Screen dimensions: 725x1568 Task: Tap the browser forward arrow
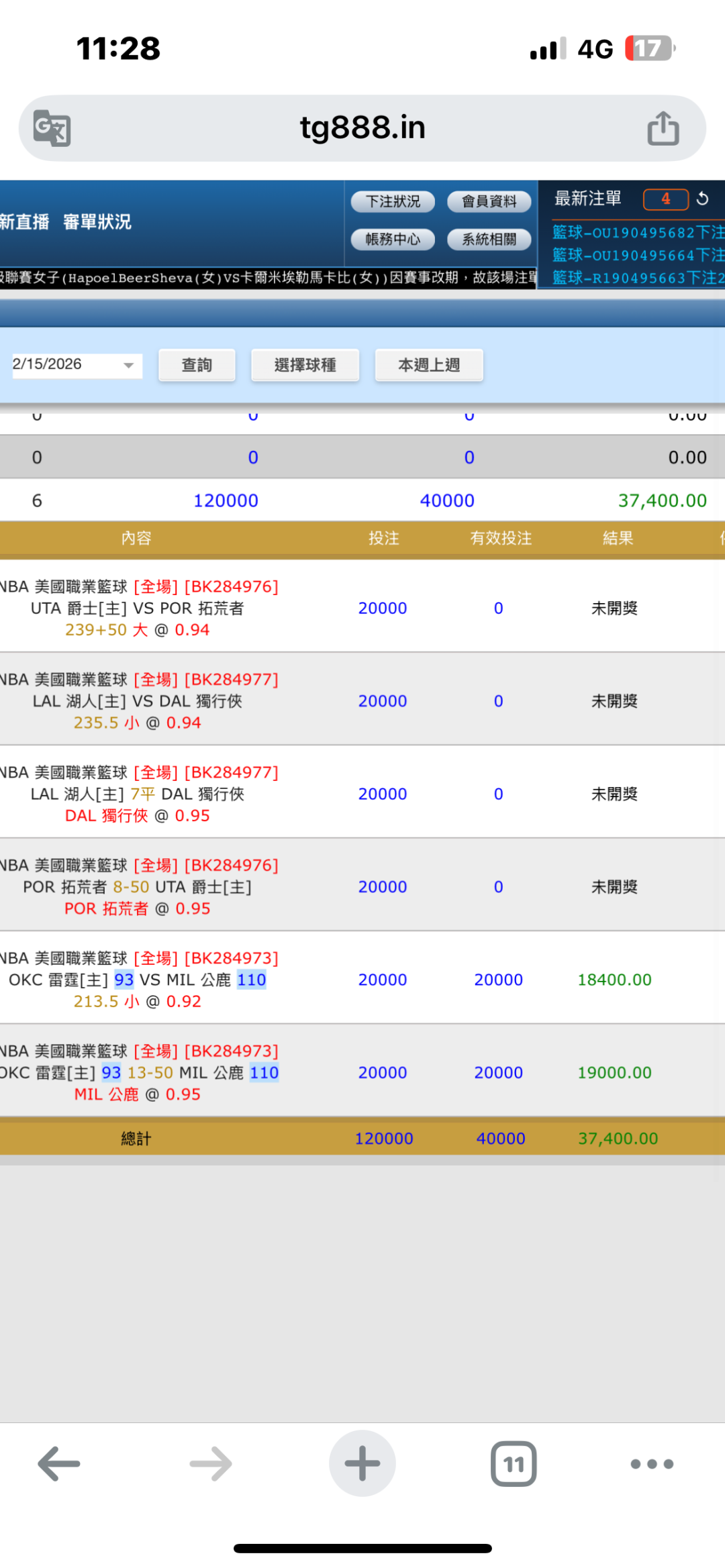[211, 1463]
